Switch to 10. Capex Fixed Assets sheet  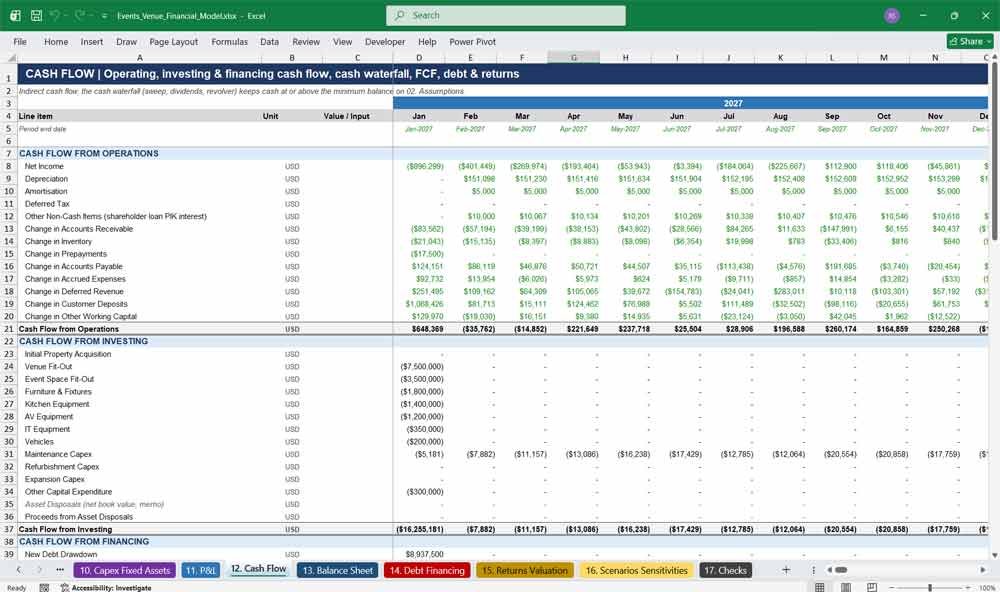click(x=125, y=570)
